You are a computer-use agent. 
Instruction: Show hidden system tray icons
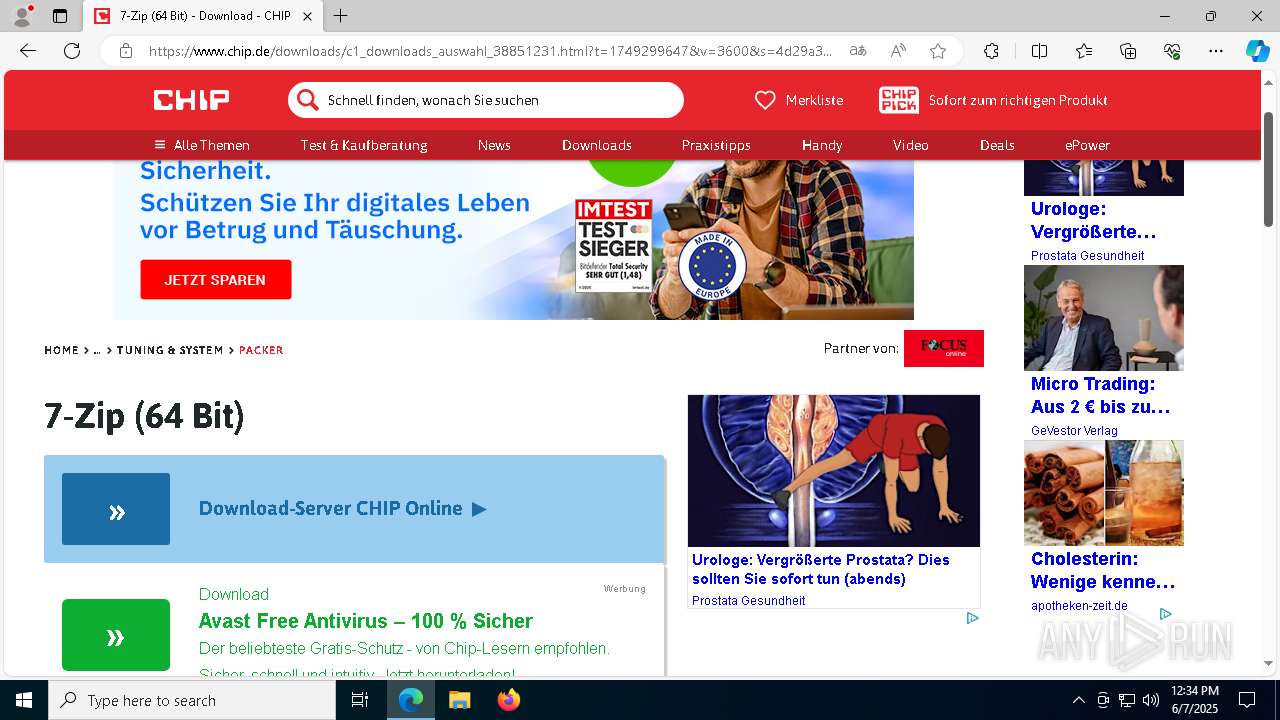1078,700
